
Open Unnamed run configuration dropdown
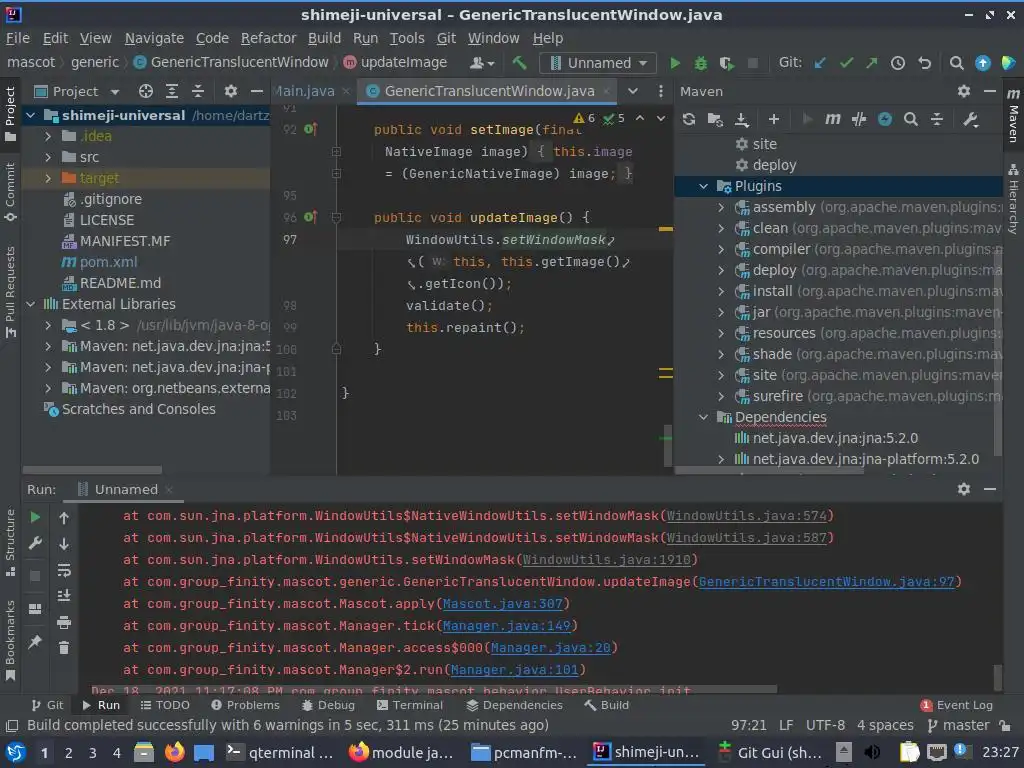[x=598, y=63]
